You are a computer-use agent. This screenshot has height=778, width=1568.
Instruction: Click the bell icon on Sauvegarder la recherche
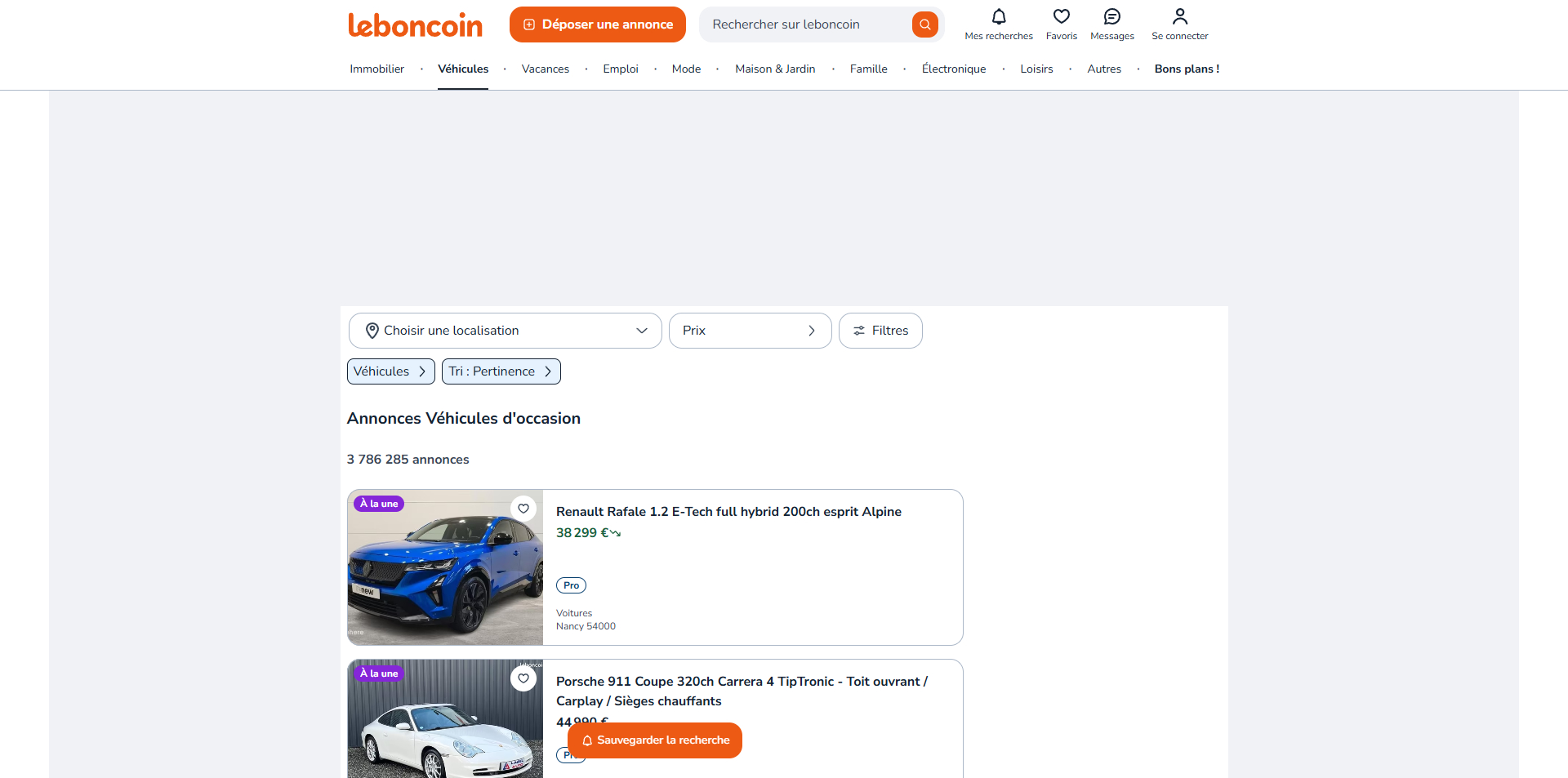pos(586,740)
